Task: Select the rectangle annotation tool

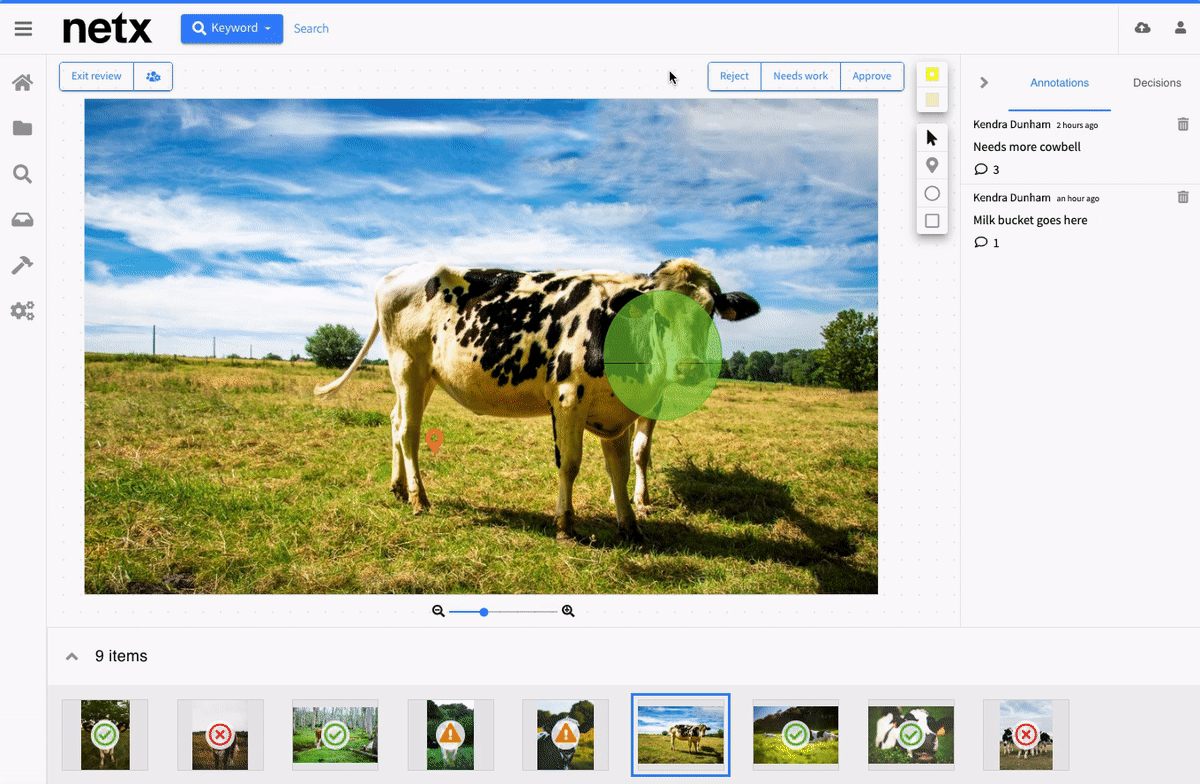Action: [x=932, y=221]
